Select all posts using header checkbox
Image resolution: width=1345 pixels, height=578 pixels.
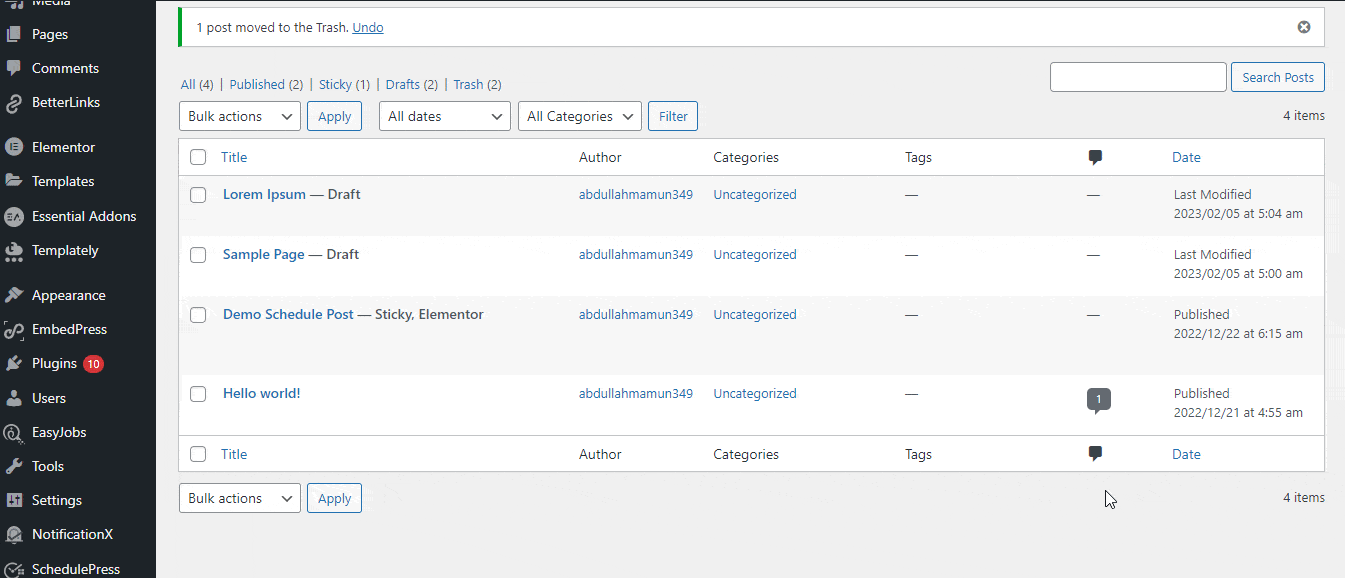pyautogui.click(x=197, y=157)
